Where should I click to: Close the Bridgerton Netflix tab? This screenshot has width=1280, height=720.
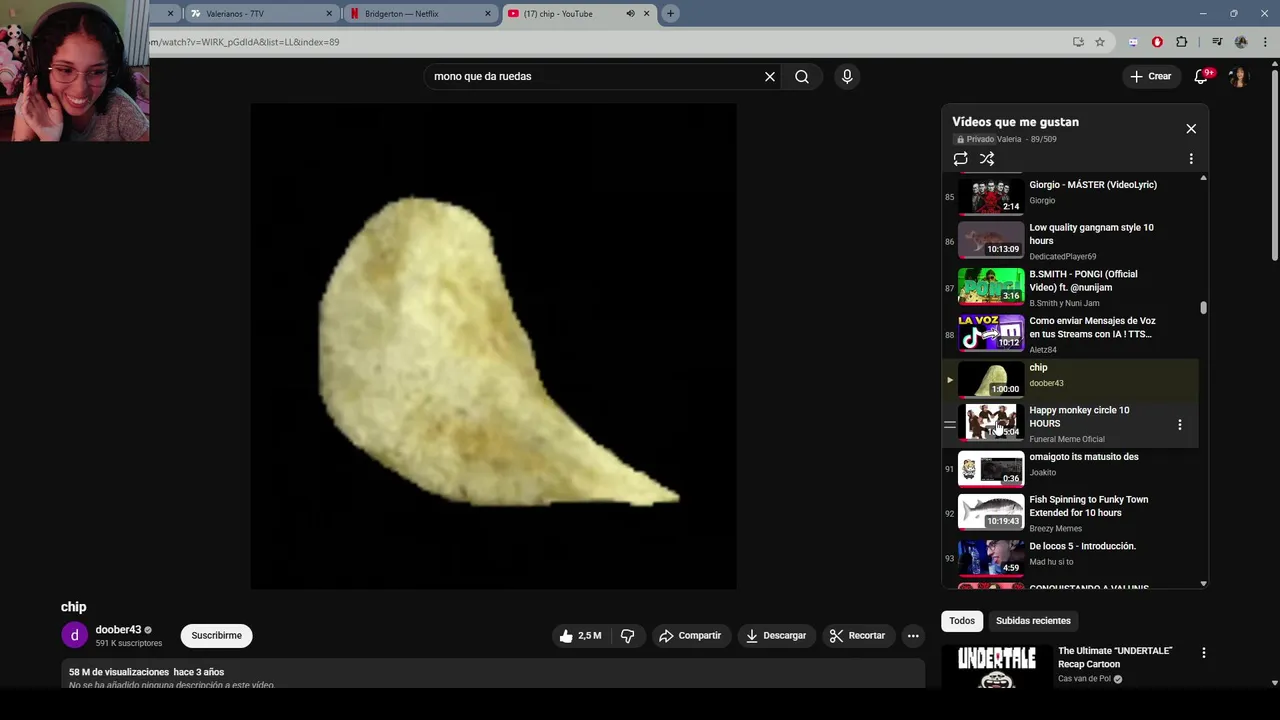pyautogui.click(x=488, y=14)
